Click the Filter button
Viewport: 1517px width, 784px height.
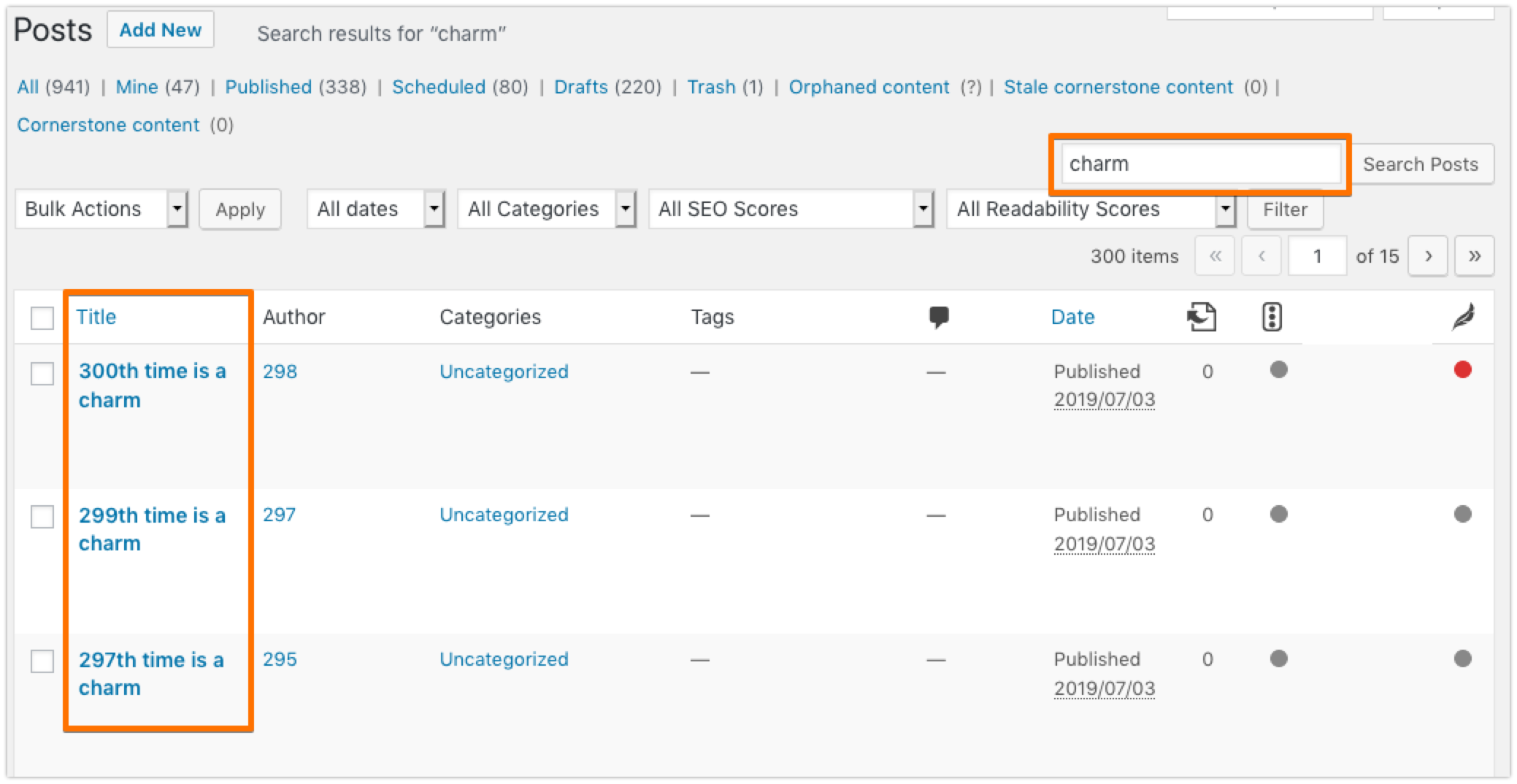1285,210
